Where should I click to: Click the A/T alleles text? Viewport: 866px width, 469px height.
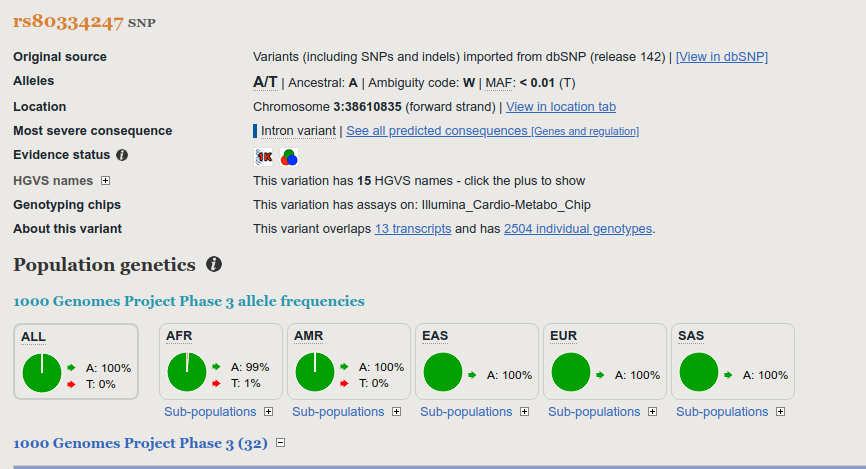coord(265,82)
